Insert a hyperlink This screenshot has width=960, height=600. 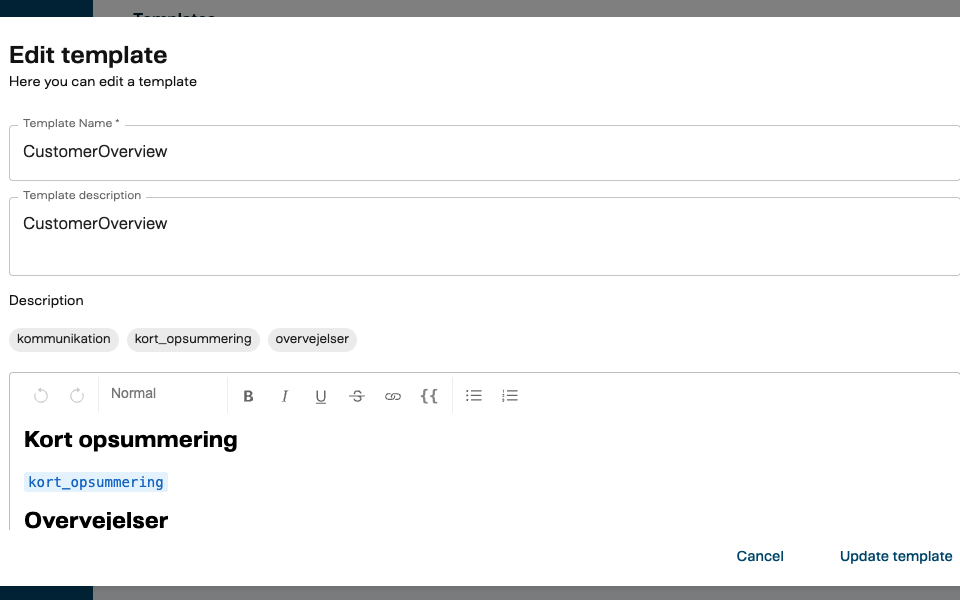pos(393,396)
